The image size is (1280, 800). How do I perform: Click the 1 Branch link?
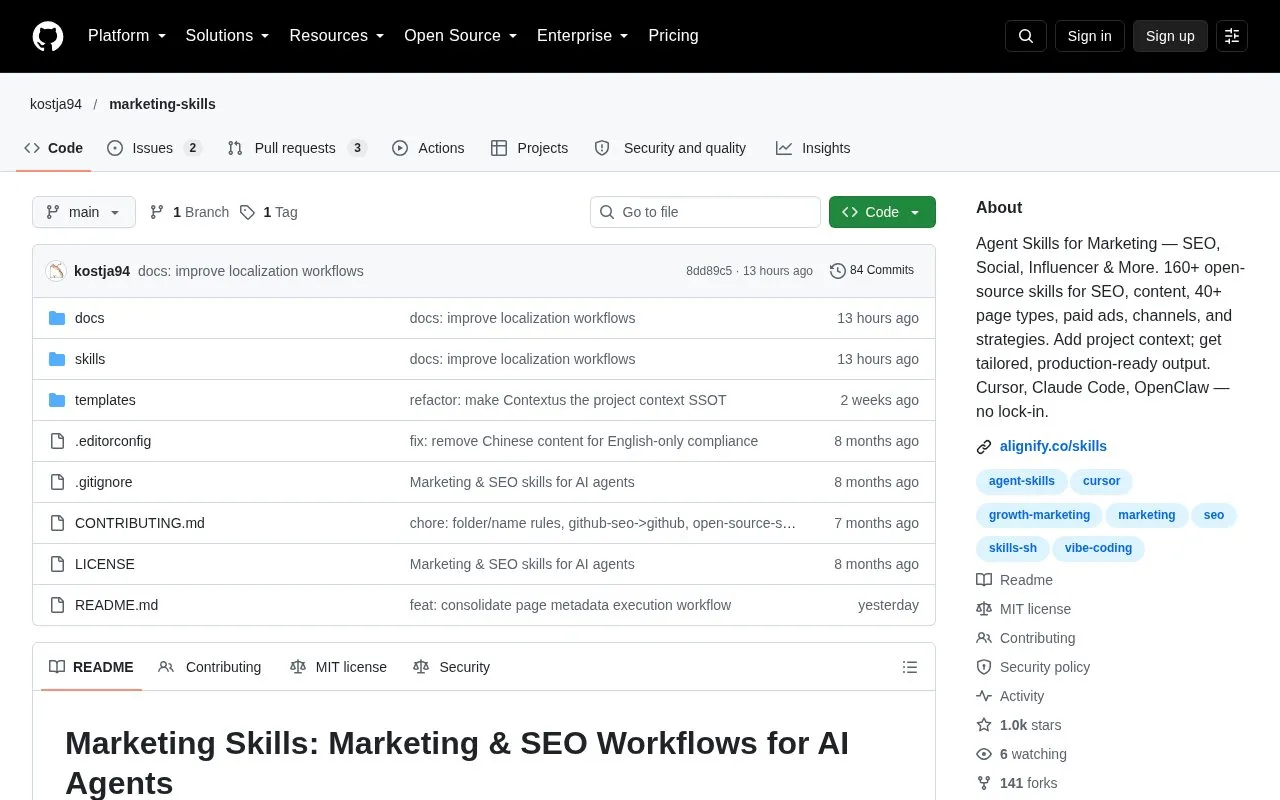tap(189, 212)
